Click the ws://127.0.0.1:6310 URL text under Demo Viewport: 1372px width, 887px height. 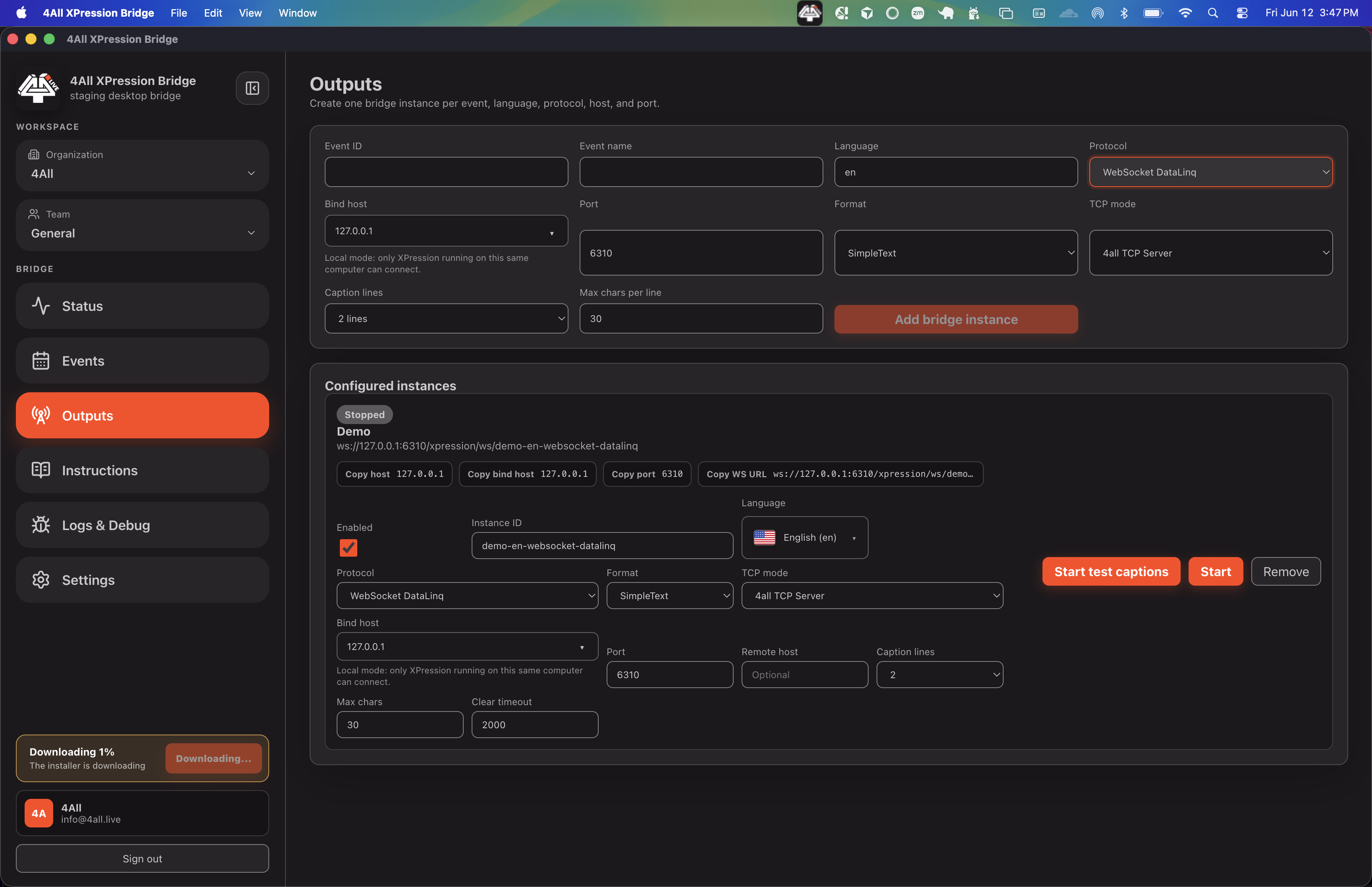point(487,446)
